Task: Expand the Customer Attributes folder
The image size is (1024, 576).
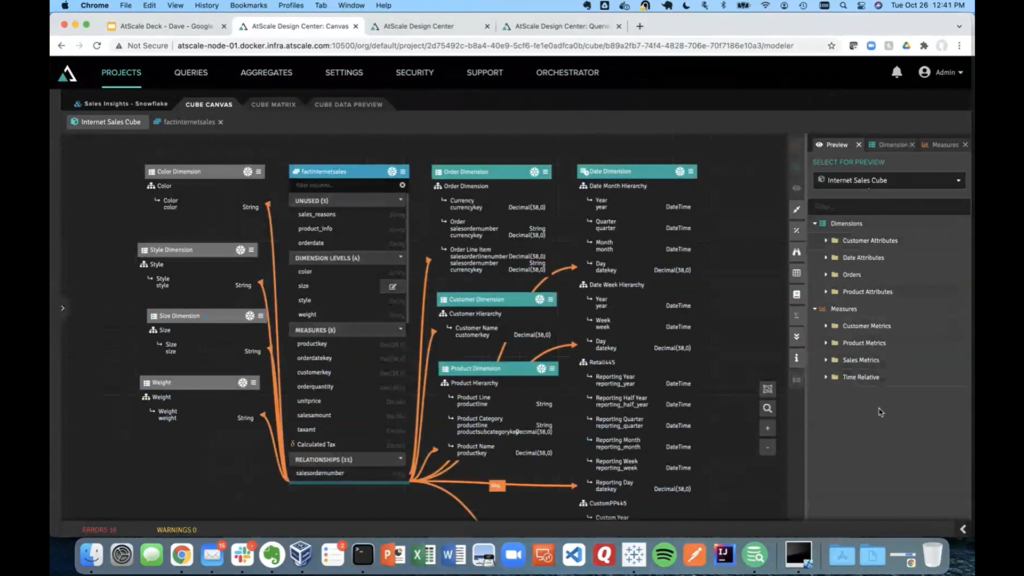Action: click(x=825, y=241)
